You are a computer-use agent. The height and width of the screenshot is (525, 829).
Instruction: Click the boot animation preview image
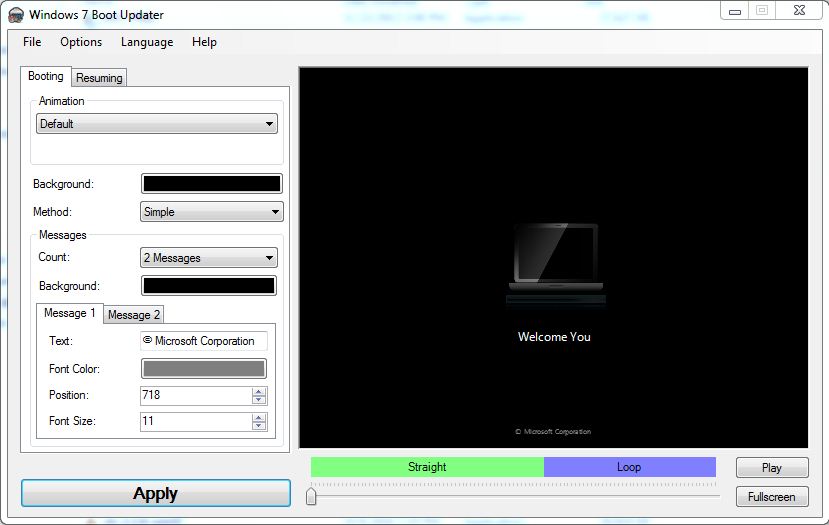[554, 257]
